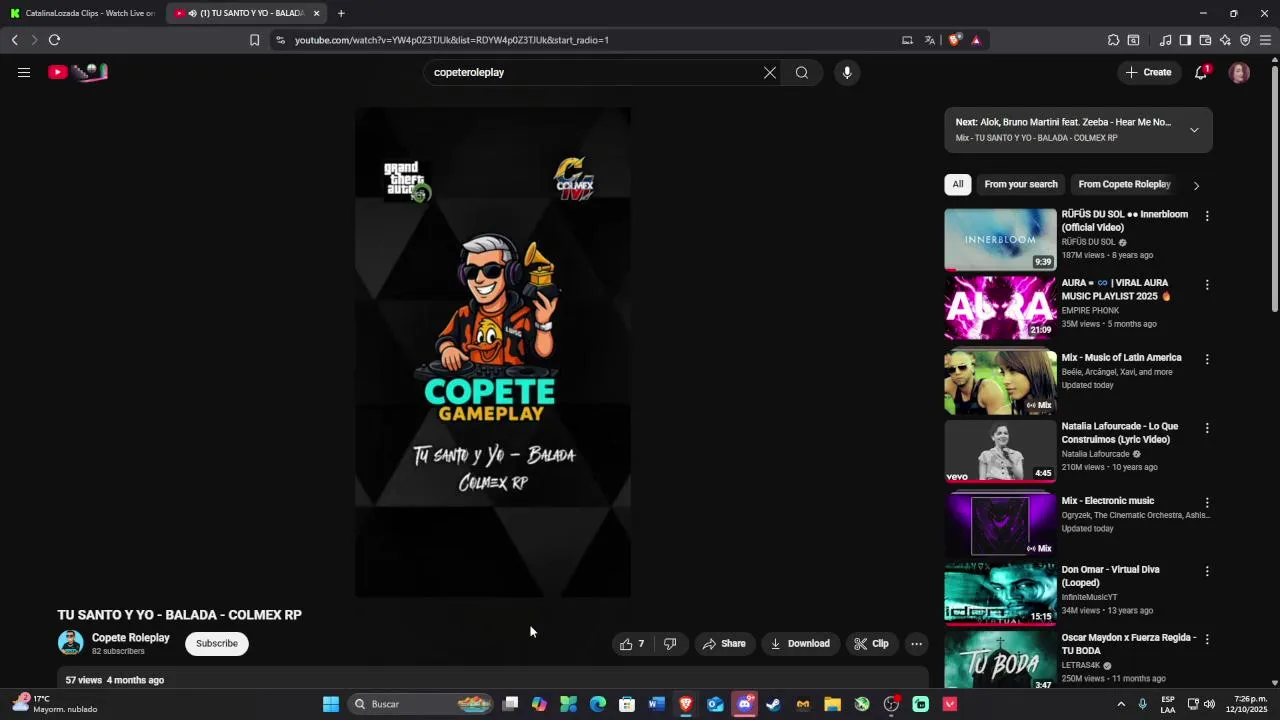Image resolution: width=1280 pixels, height=720 pixels.
Task: Open options for Mix - Music of Latin America
Action: 1207,359
